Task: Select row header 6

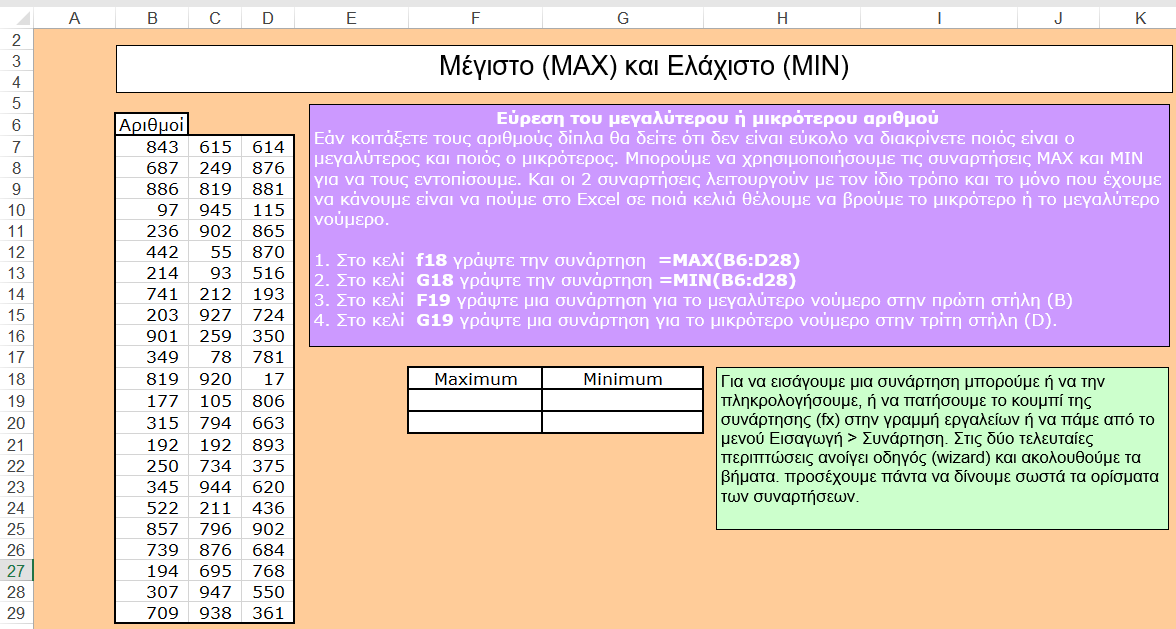Action: [x=17, y=125]
